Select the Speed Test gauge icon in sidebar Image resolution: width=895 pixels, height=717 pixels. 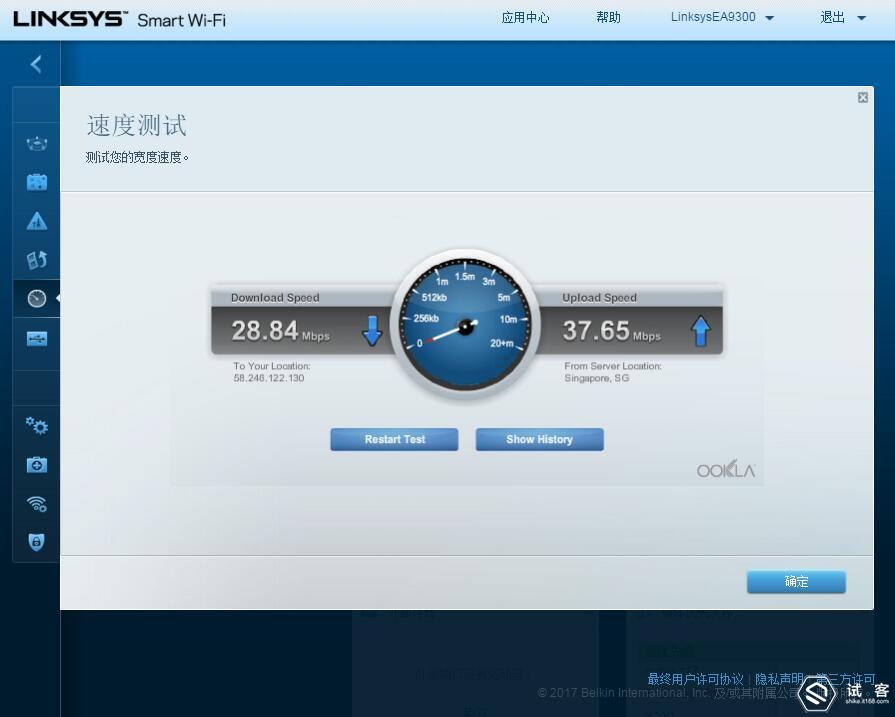(x=36, y=298)
